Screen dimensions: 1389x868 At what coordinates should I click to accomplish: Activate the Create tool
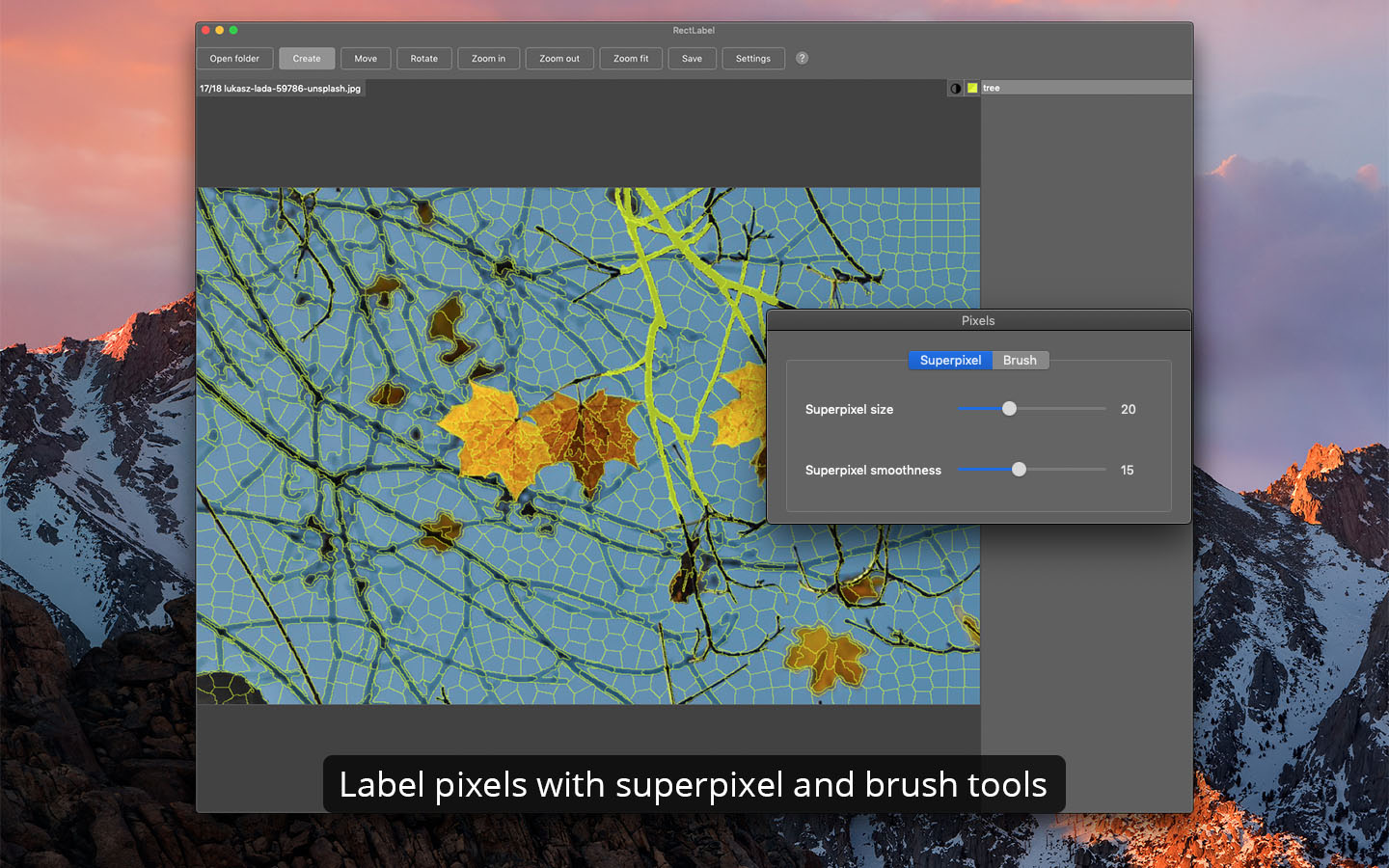pos(307,59)
